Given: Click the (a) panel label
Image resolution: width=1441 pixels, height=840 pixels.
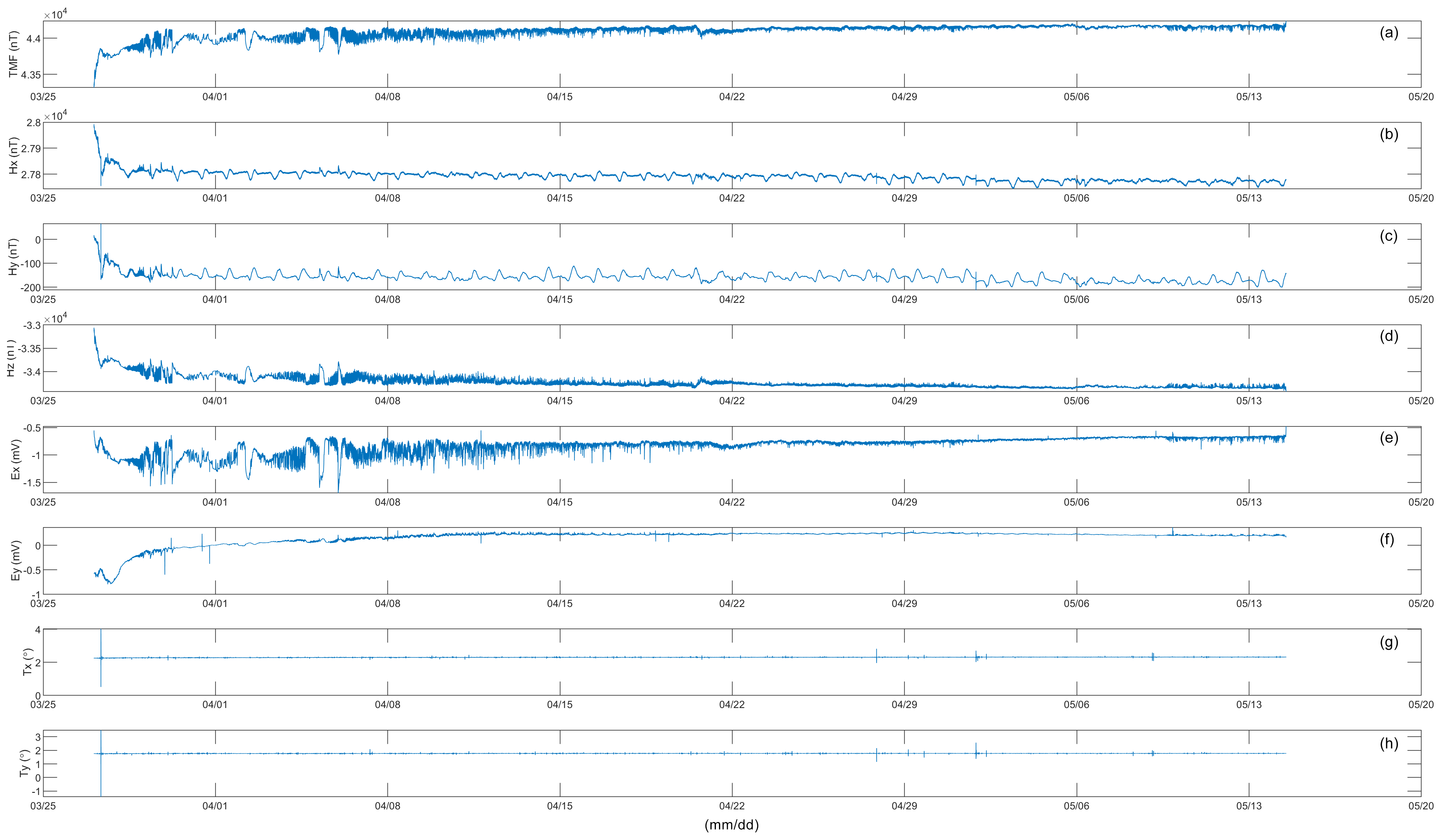Looking at the screenshot, I should coord(1388,33).
